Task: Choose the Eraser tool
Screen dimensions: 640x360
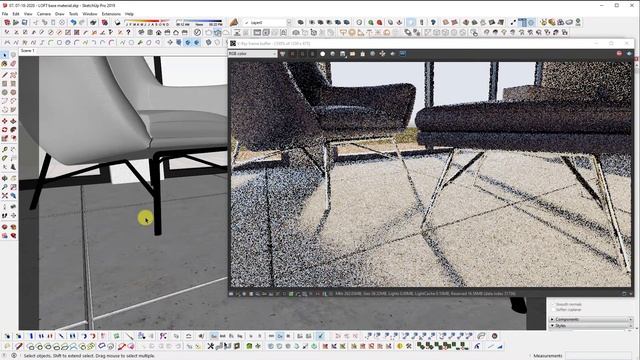Action: (13, 64)
